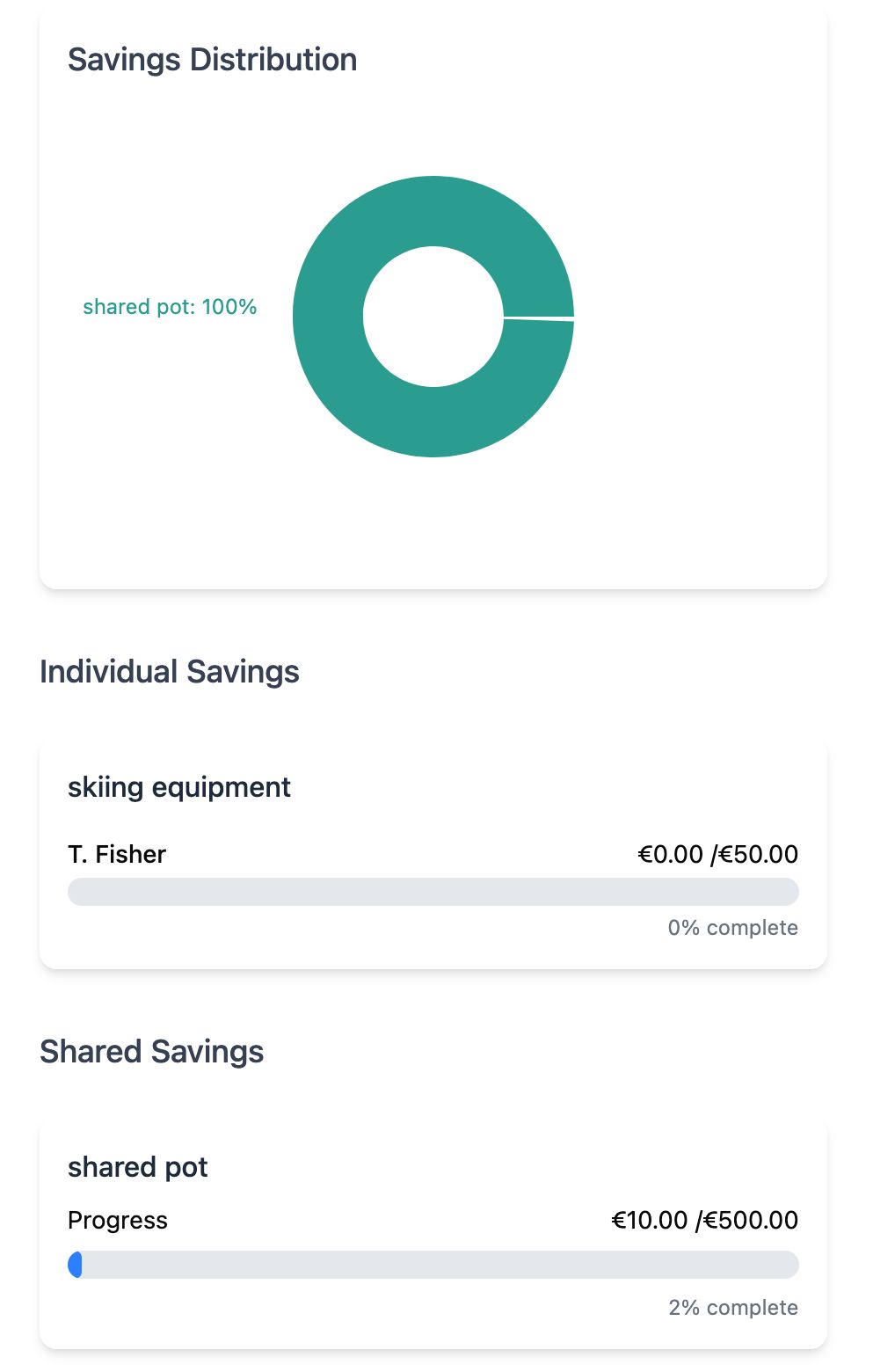Open the shared pot card title
The width and height of the screenshot is (895, 1372).
pyautogui.click(x=137, y=1167)
